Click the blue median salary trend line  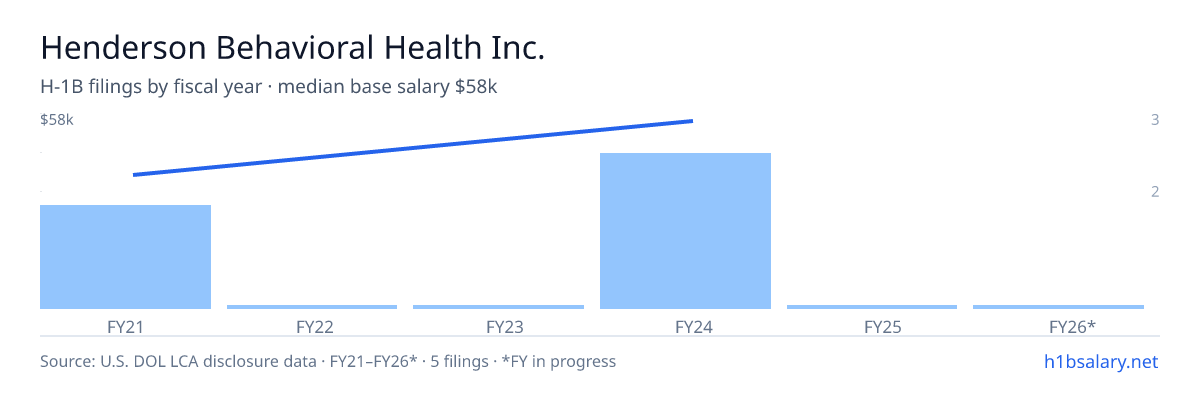(x=412, y=148)
